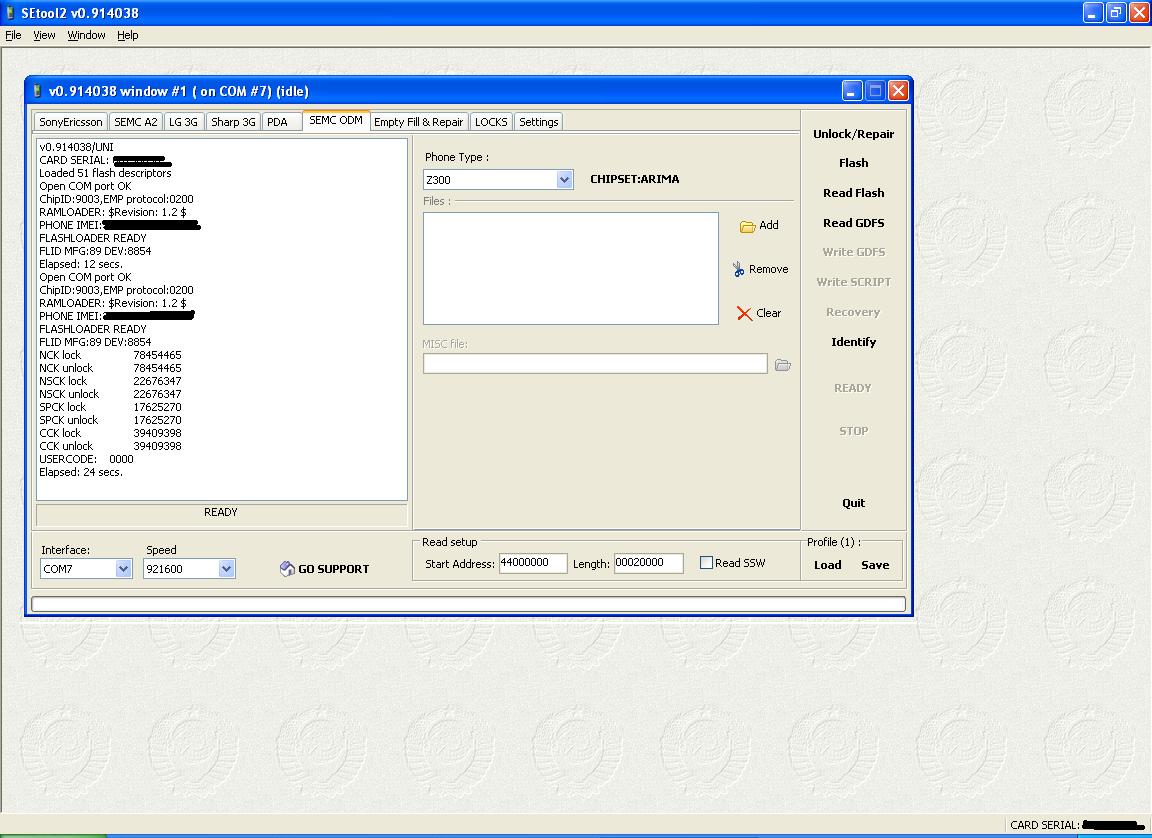Click the 'CHIPSET:ARIMA' label

click(635, 179)
